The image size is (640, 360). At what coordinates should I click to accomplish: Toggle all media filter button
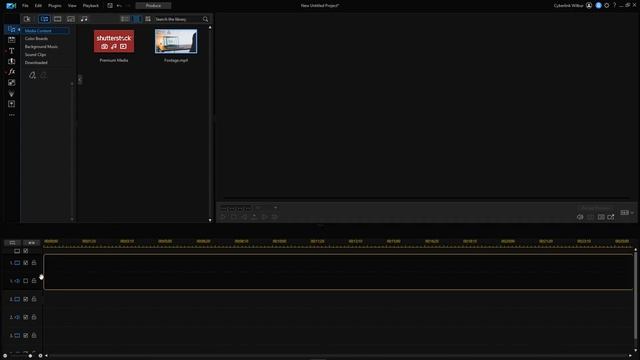point(44,19)
